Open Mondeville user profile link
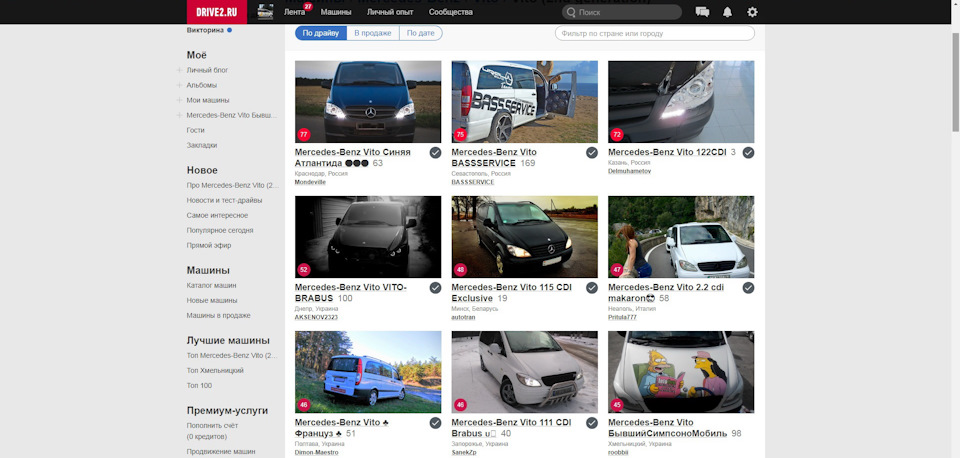The height and width of the screenshot is (458, 960). 310,182
